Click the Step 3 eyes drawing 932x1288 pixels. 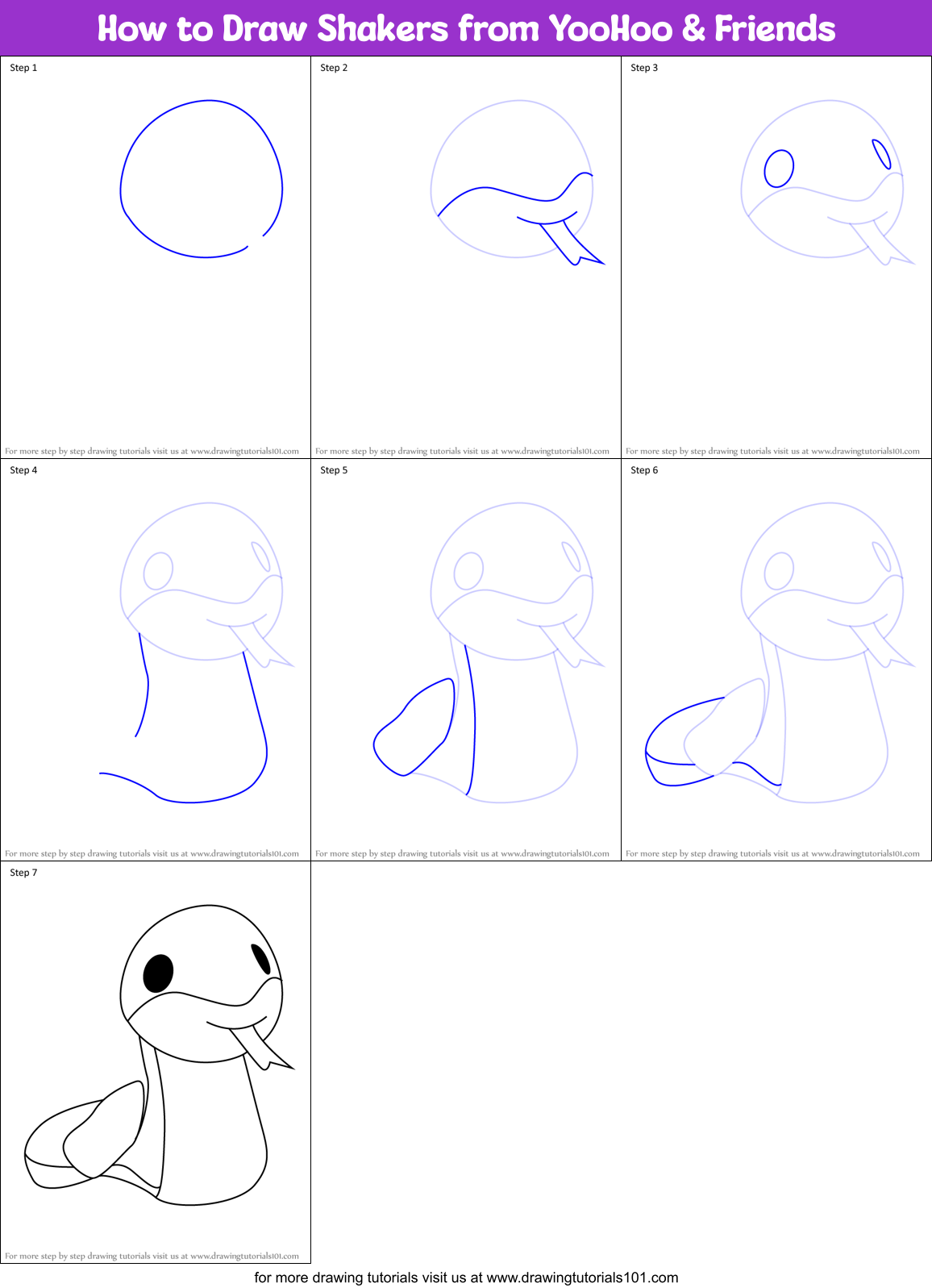[827, 162]
